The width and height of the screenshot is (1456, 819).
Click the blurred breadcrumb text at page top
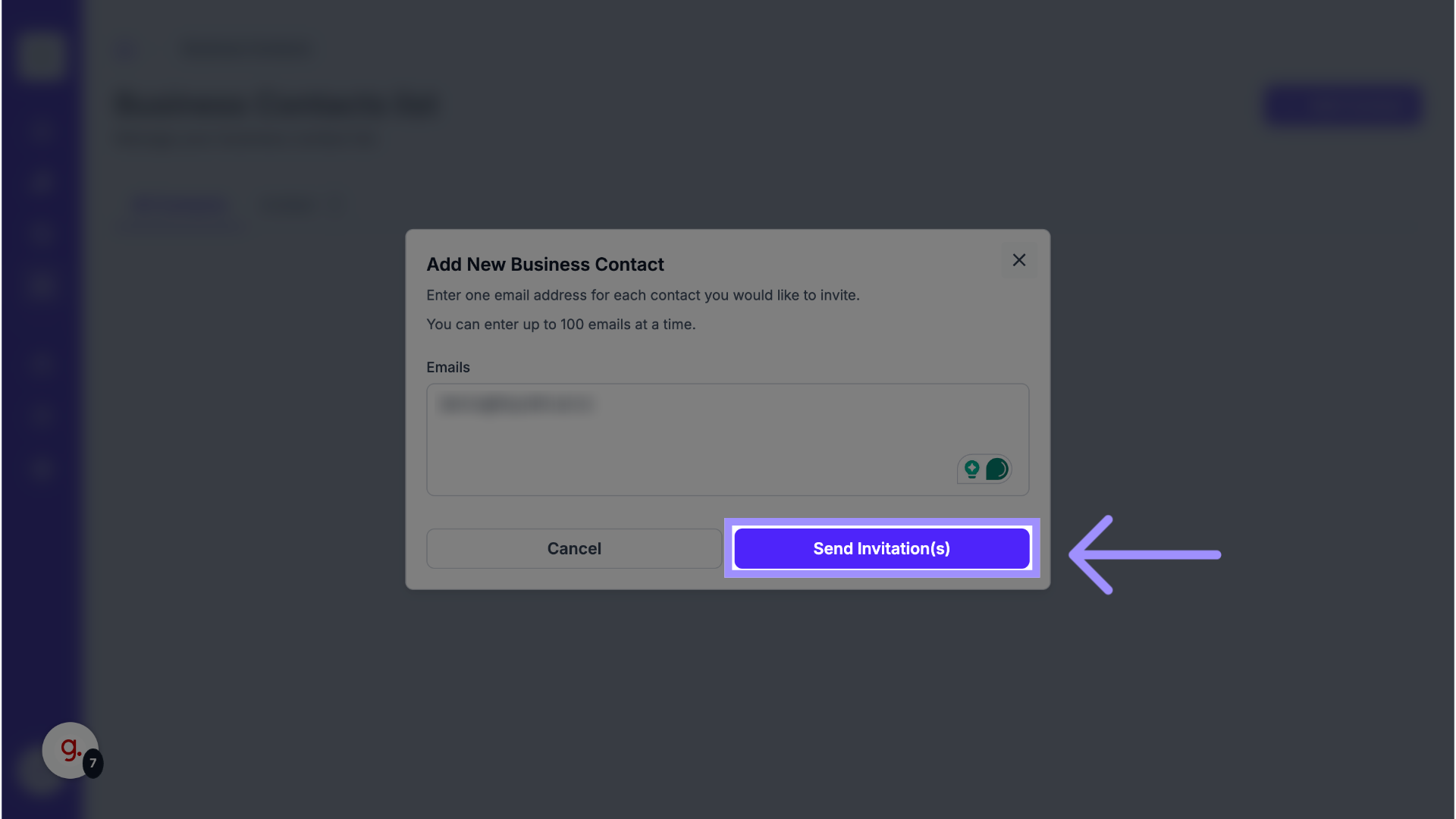247,50
